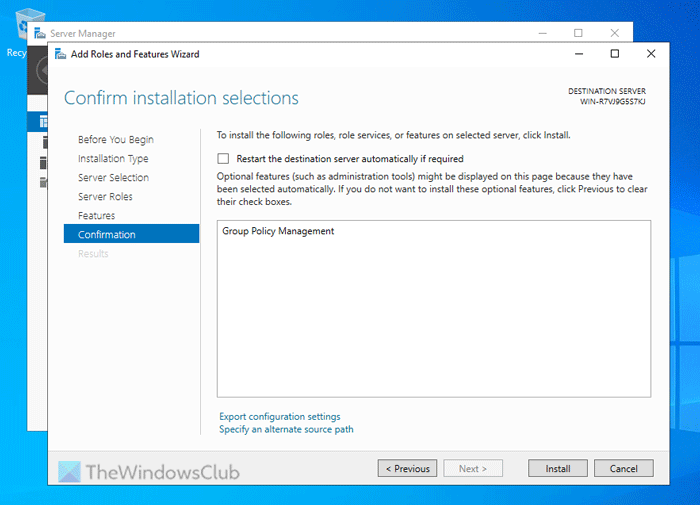
Task: Click the Server Manager back navigation arrow
Action: click(42, 71)
